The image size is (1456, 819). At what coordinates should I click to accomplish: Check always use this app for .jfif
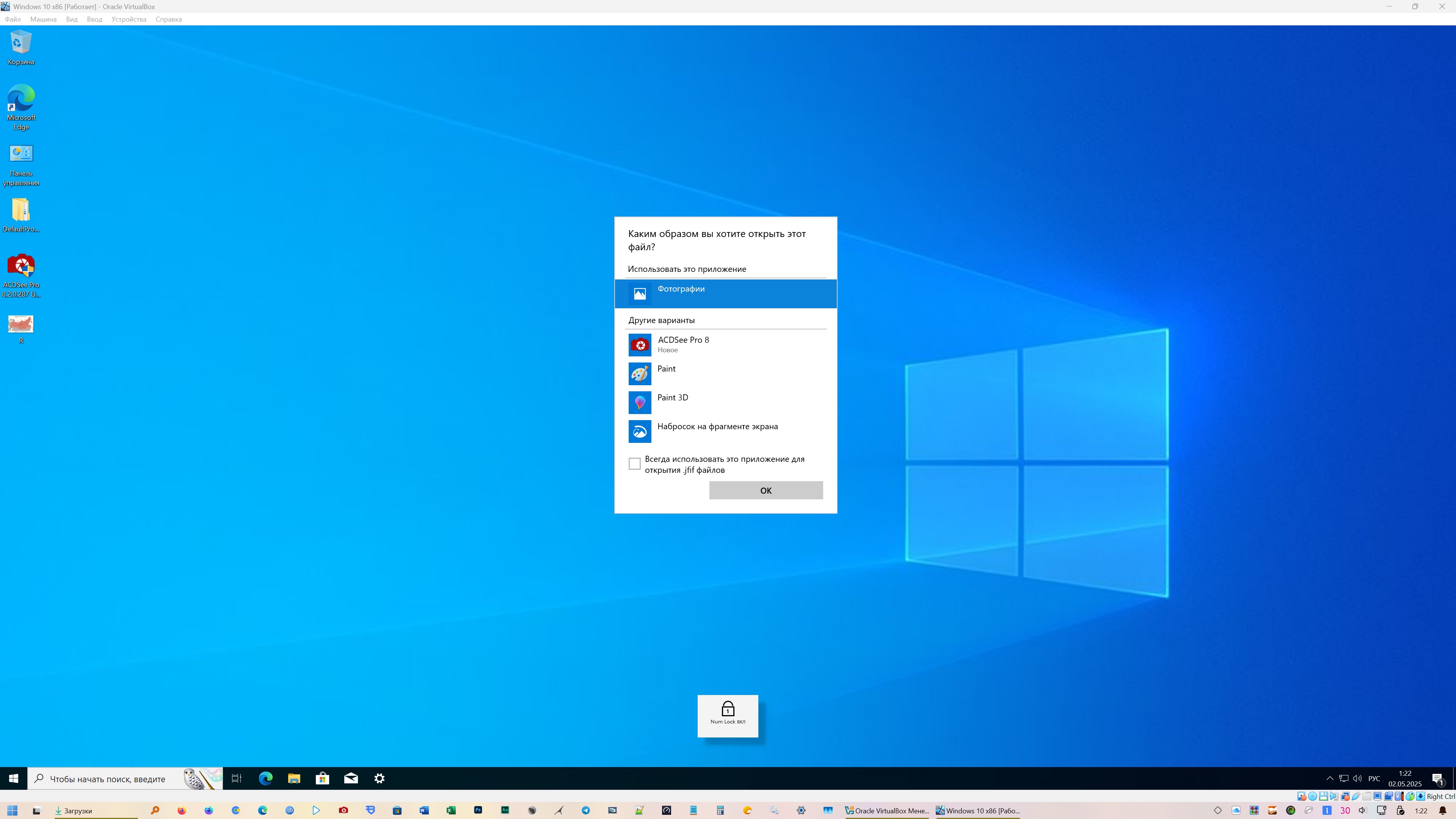634,464
